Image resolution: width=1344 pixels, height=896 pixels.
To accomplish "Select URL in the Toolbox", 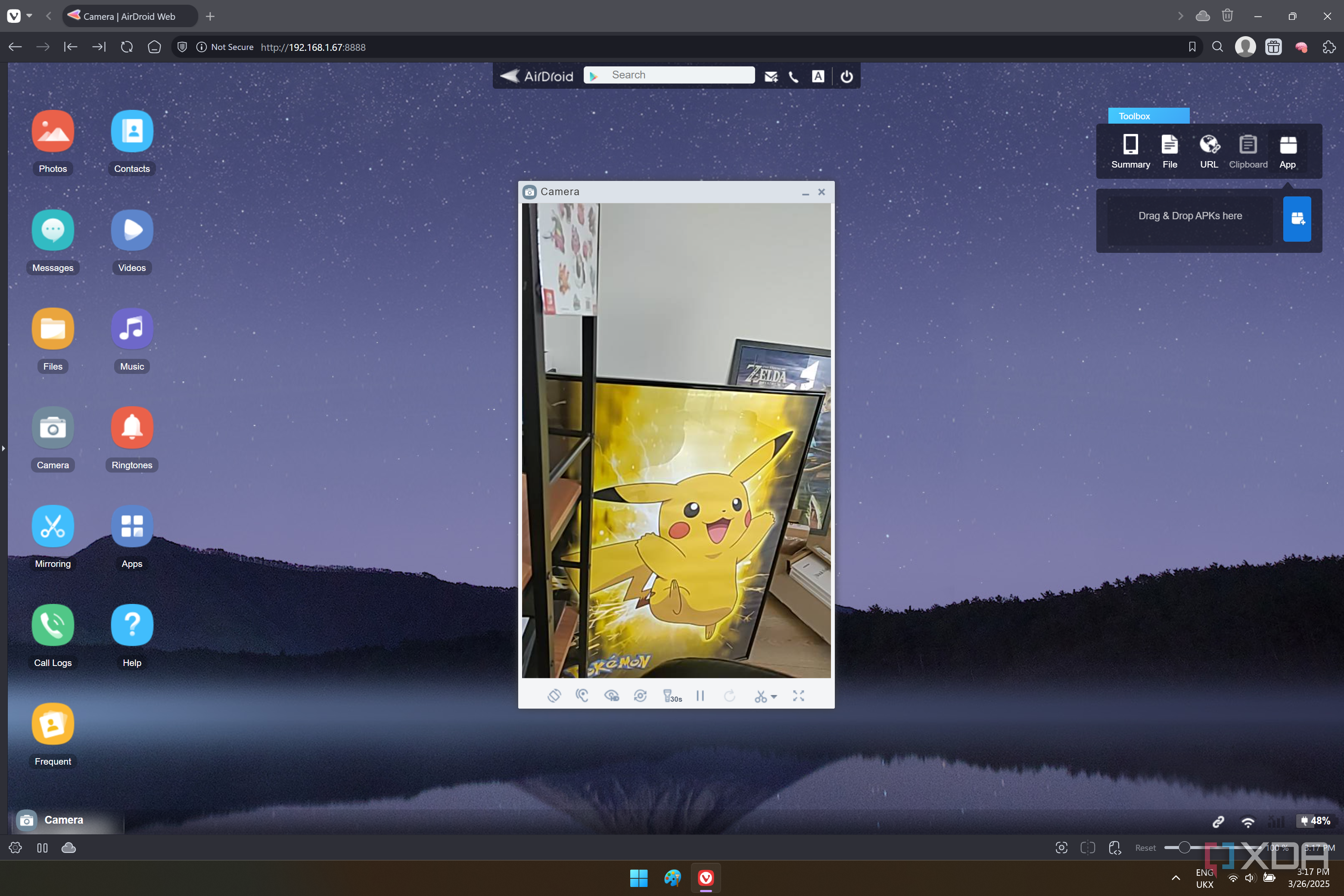I will point(1209,152).
